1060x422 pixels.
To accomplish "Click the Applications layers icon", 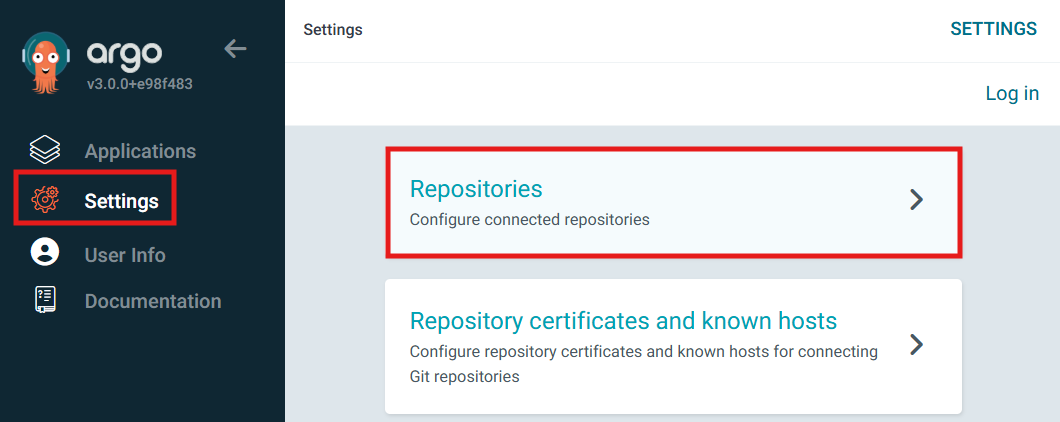I will coord(45,150).
